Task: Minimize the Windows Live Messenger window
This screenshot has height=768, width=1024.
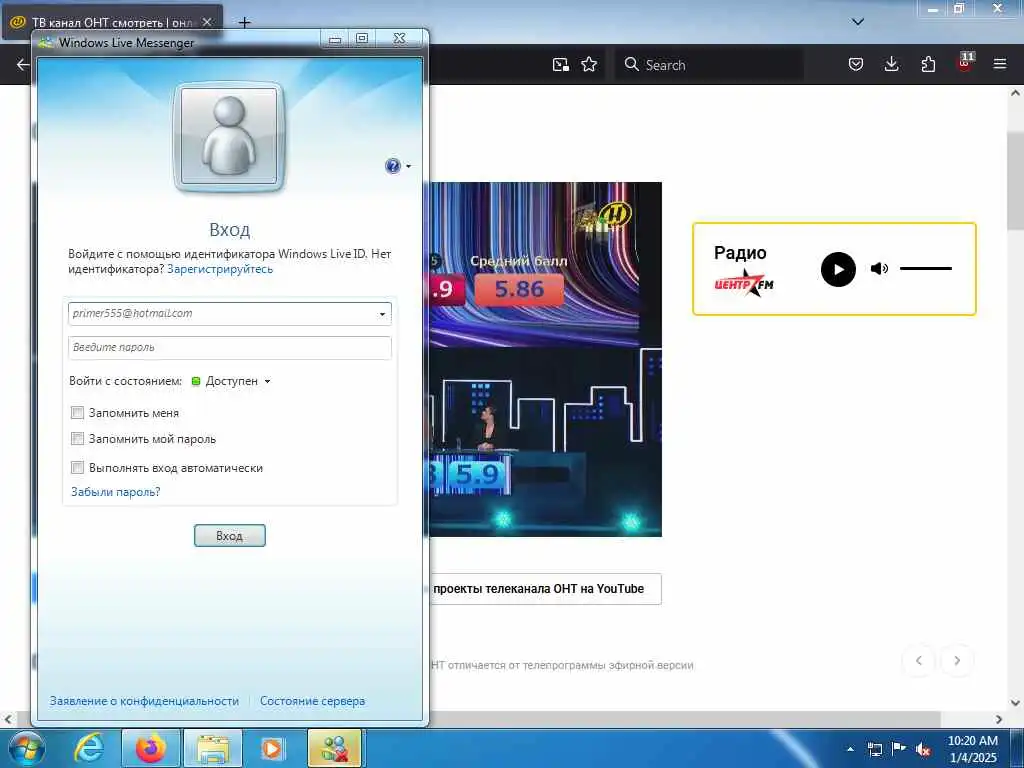Action: [x=335, y=39]
